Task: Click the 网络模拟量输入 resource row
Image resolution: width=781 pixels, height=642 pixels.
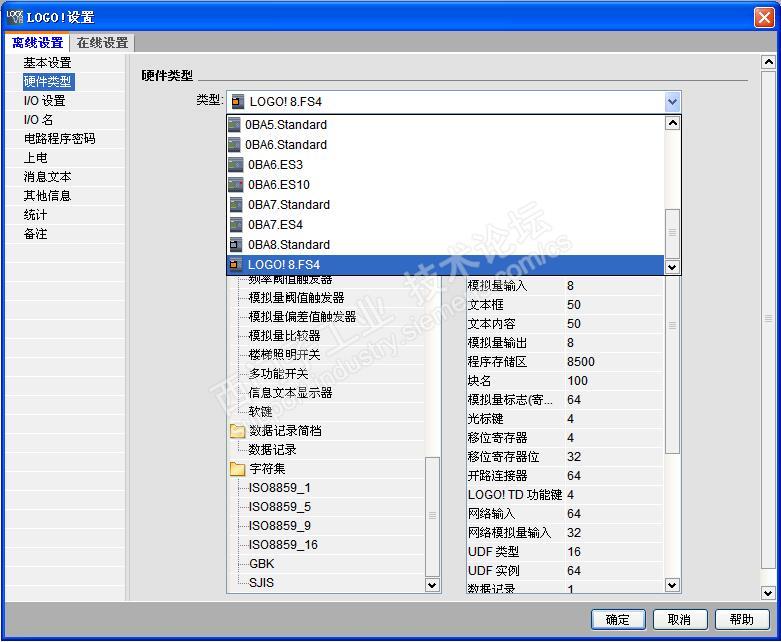Action: 565,533
